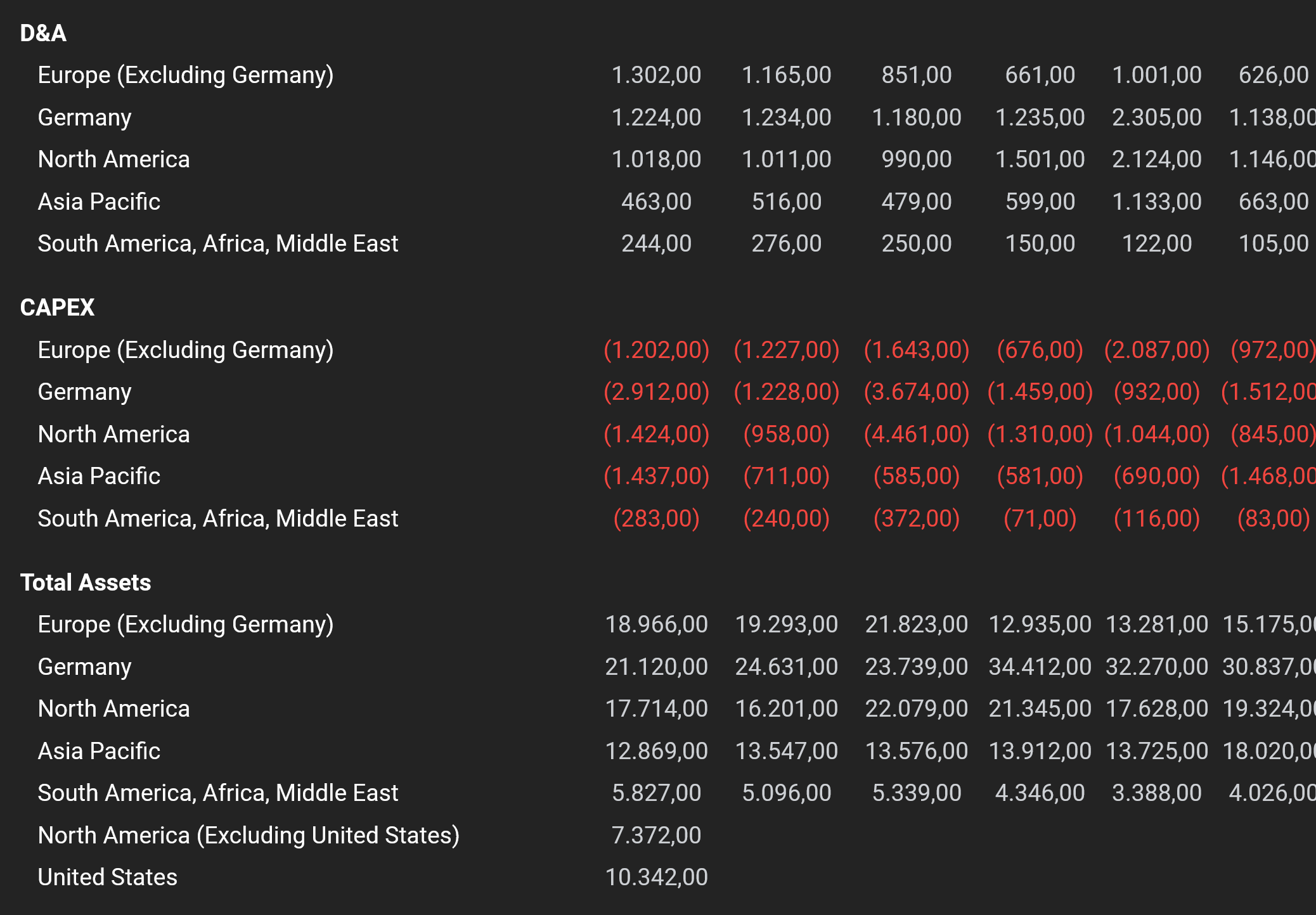1316x915 pixels.
Task: Select United States row label
Action: click(107, 877)
